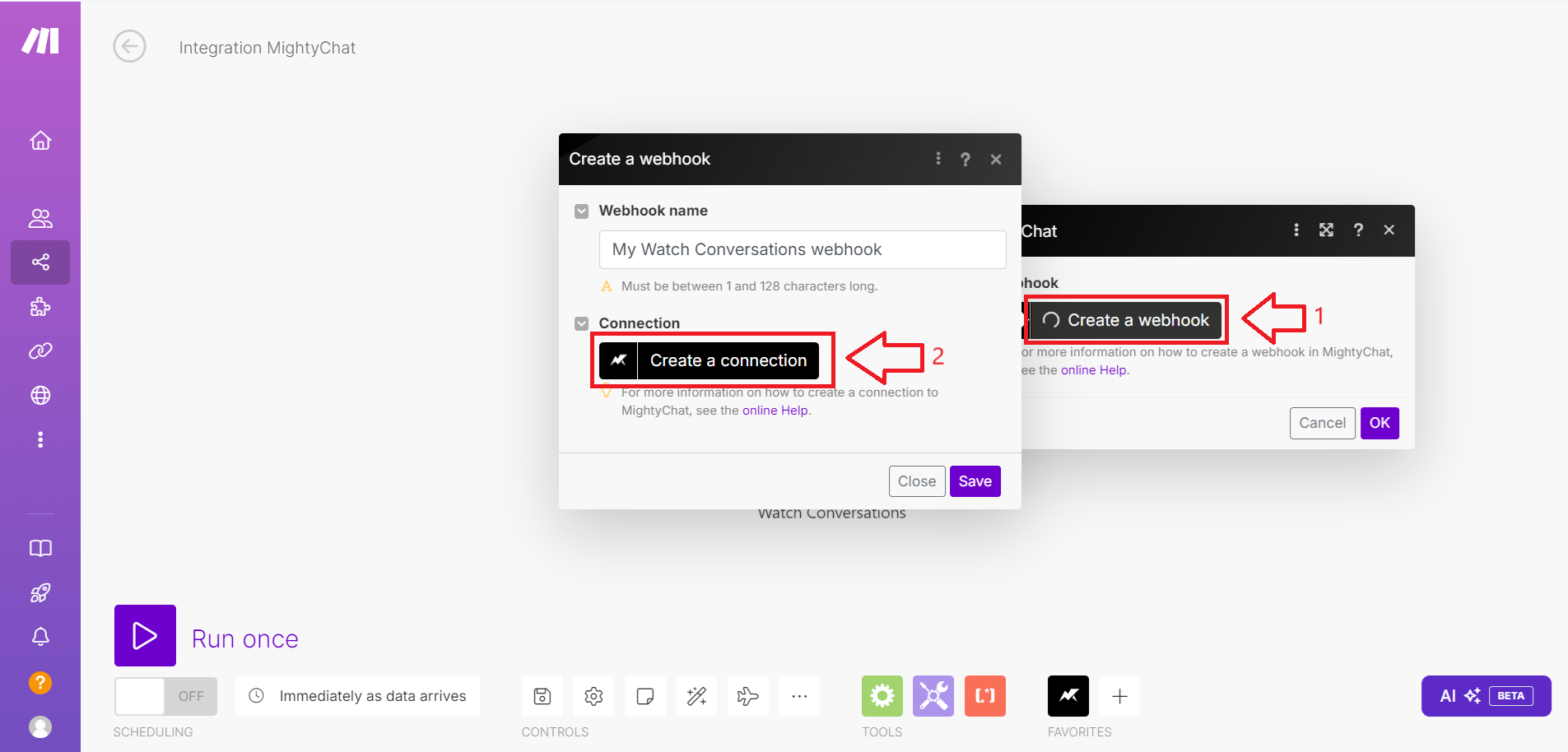
Task: Select the MightyChat favorite app icon
Action: point(1068,696)
